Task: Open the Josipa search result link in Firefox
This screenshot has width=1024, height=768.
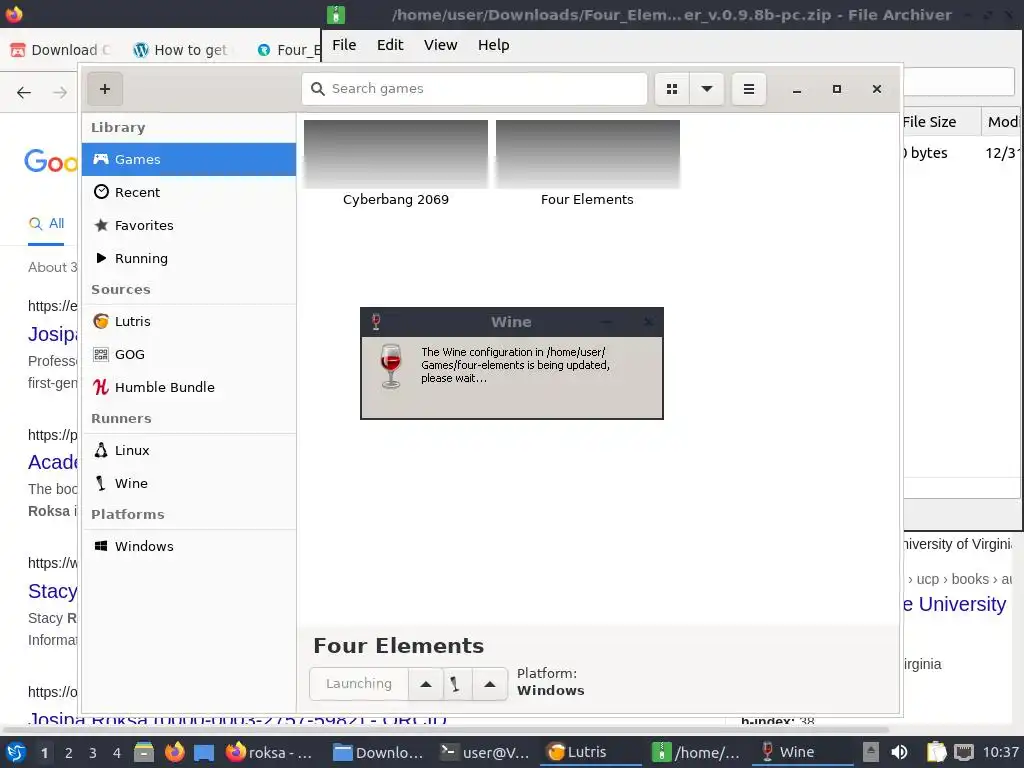Action: coord(52,334)
